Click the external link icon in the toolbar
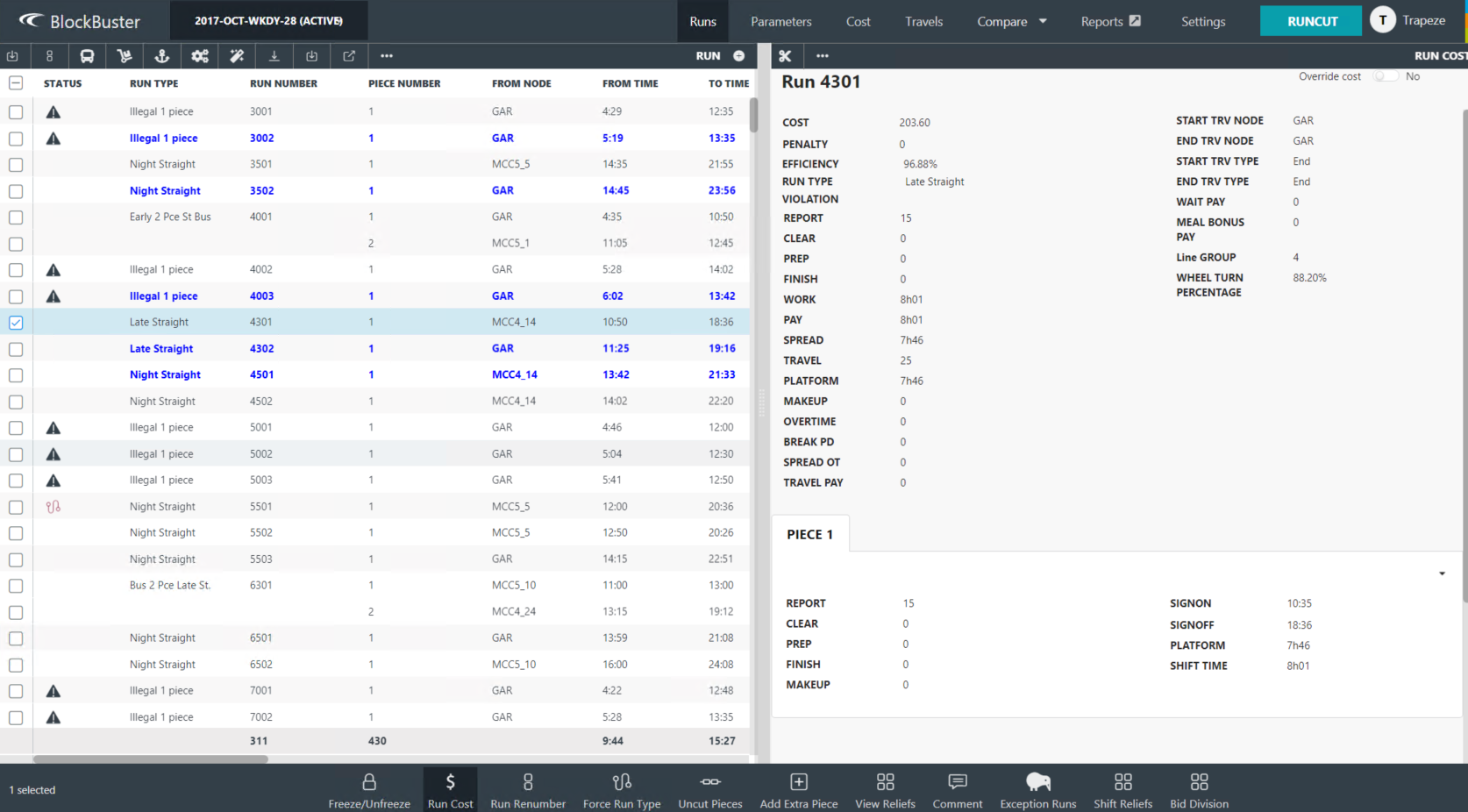The image size is (1468, 812). (348, 55)
